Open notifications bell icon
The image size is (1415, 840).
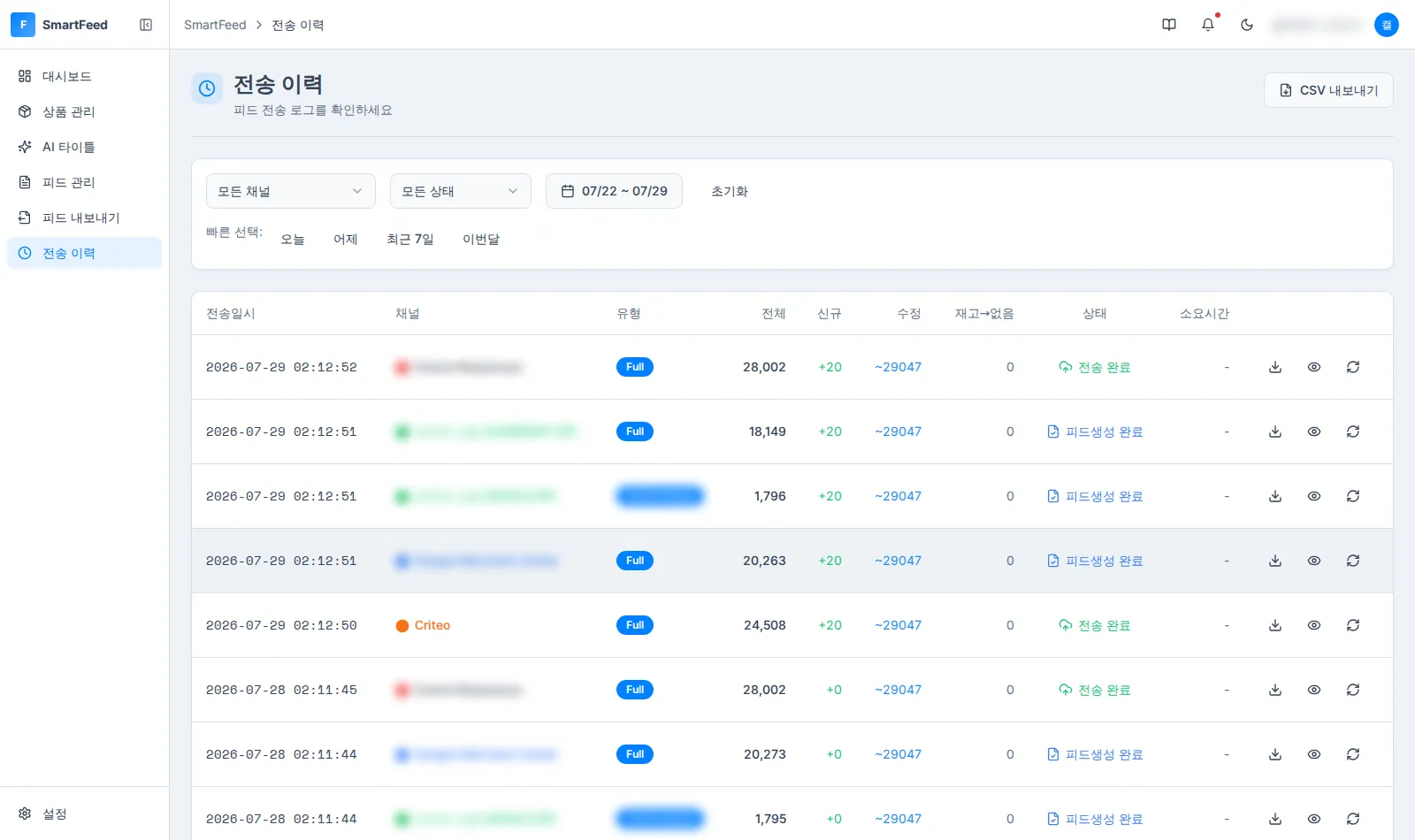(1208, 25)
